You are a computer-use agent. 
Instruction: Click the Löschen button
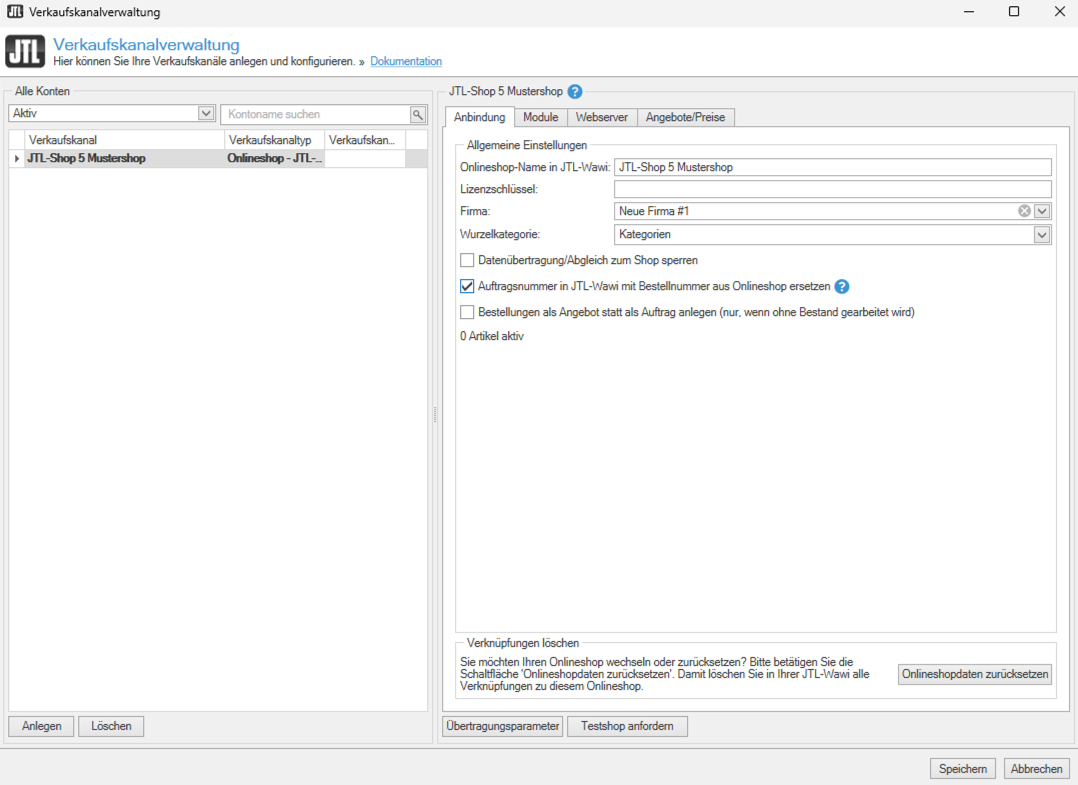click(x=111, y=726)
